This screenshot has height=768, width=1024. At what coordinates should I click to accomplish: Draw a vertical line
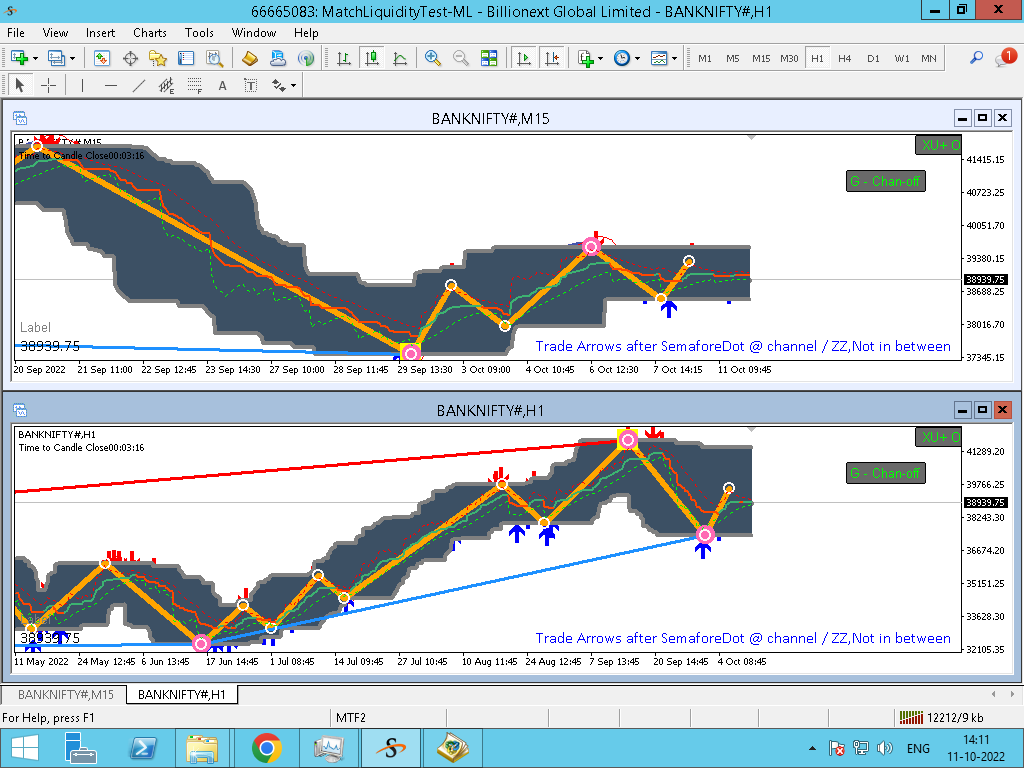(x=82, y=86)
